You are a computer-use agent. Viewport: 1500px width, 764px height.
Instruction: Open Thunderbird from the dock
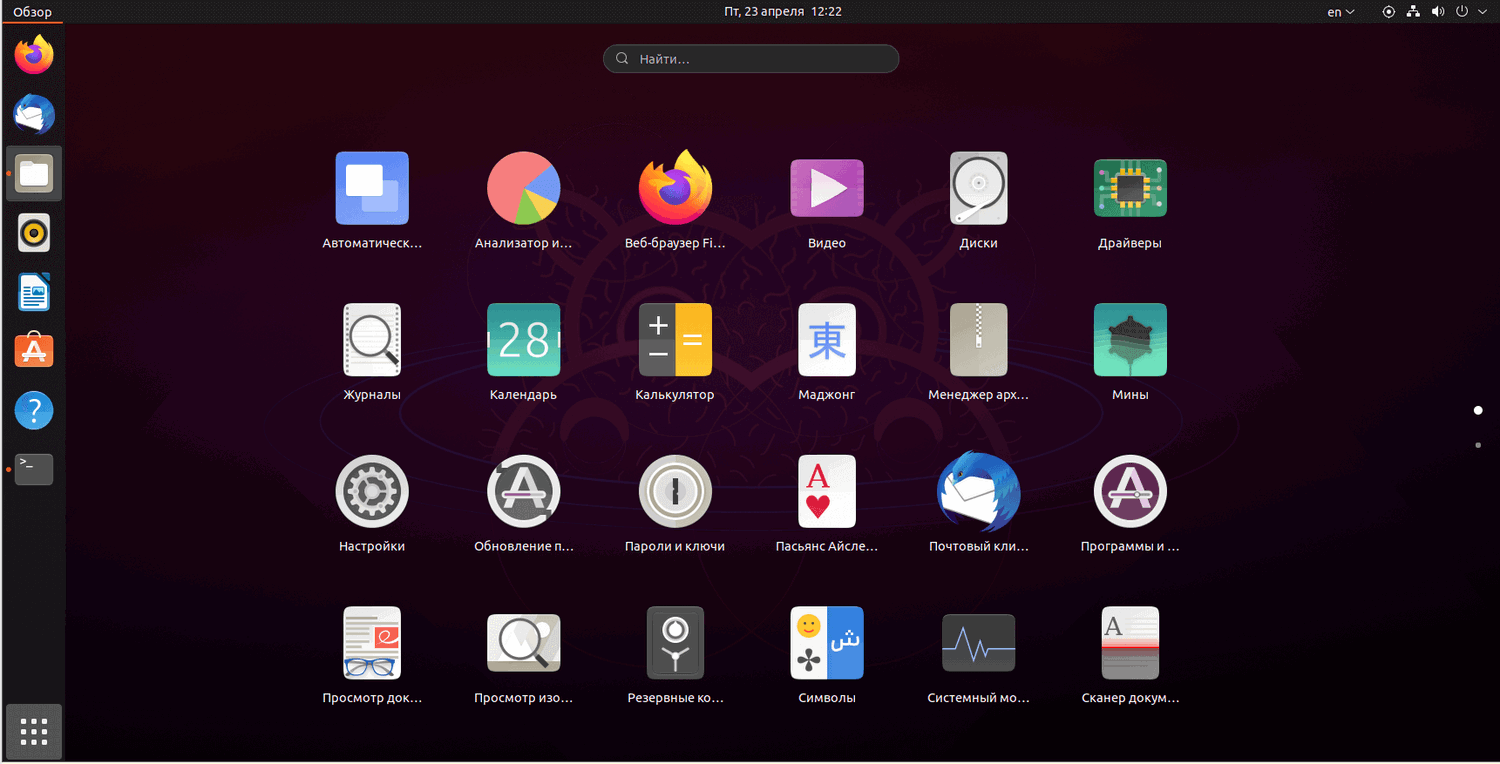point(34,114)
